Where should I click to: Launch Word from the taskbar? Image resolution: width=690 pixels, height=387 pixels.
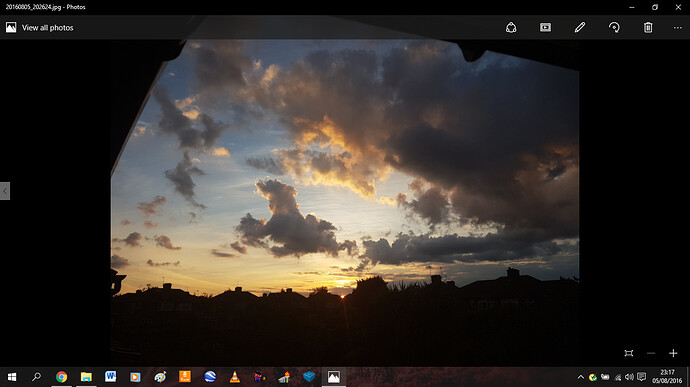click(x=110, y=377)
